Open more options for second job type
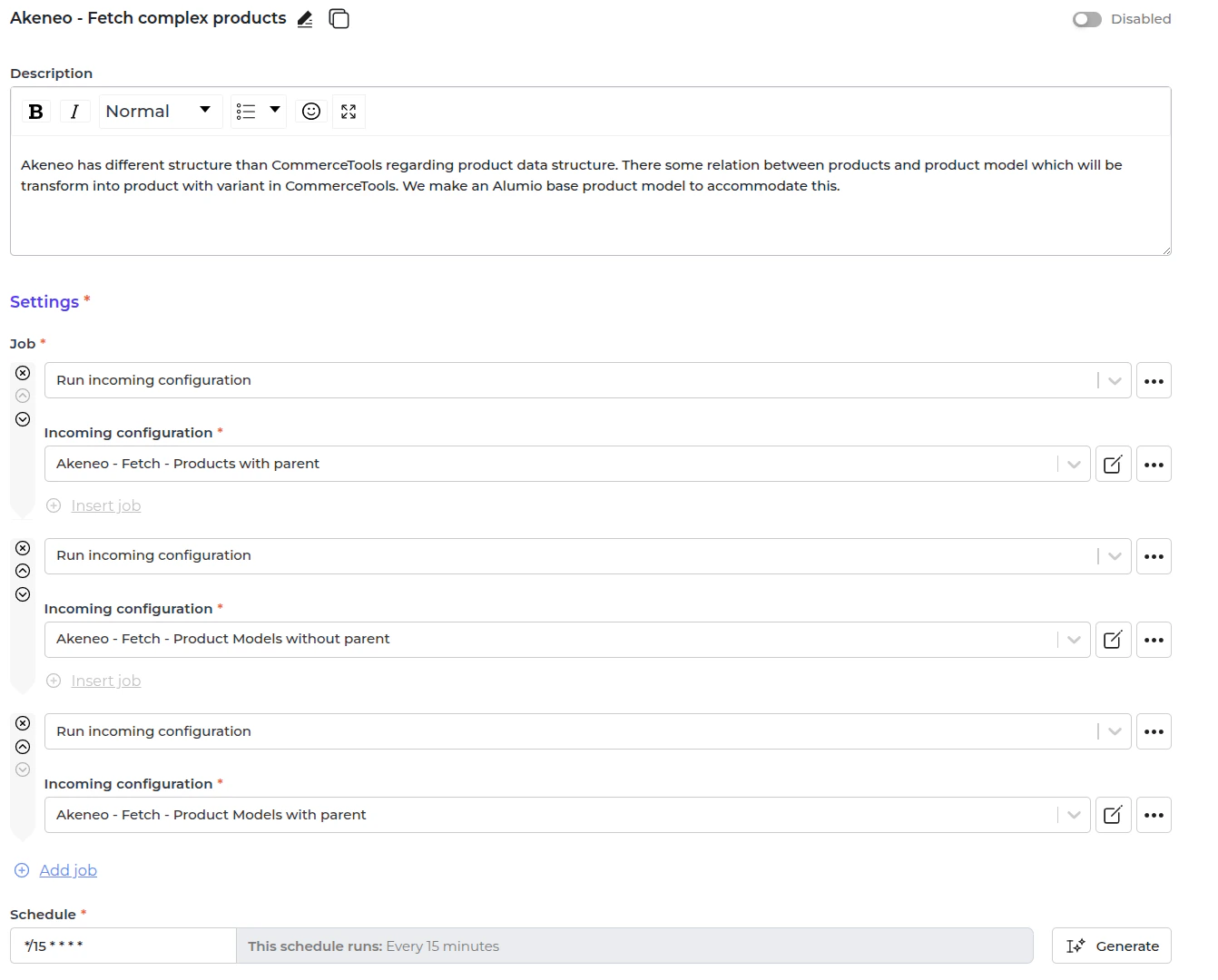The width and height of the screenshot is (1218, 980). [x=1154, y=556]
